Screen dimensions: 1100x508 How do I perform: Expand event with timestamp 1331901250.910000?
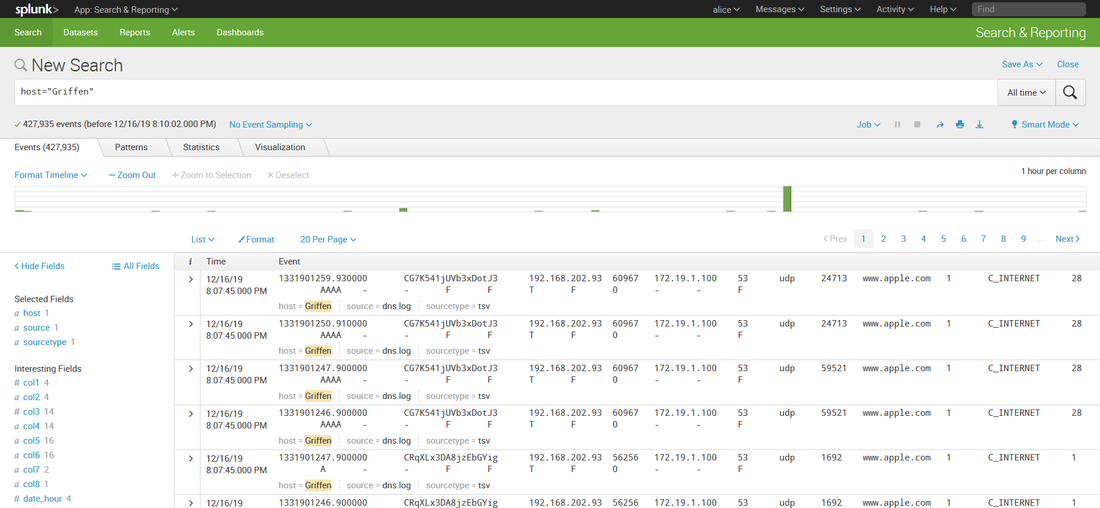pos(190,324)
